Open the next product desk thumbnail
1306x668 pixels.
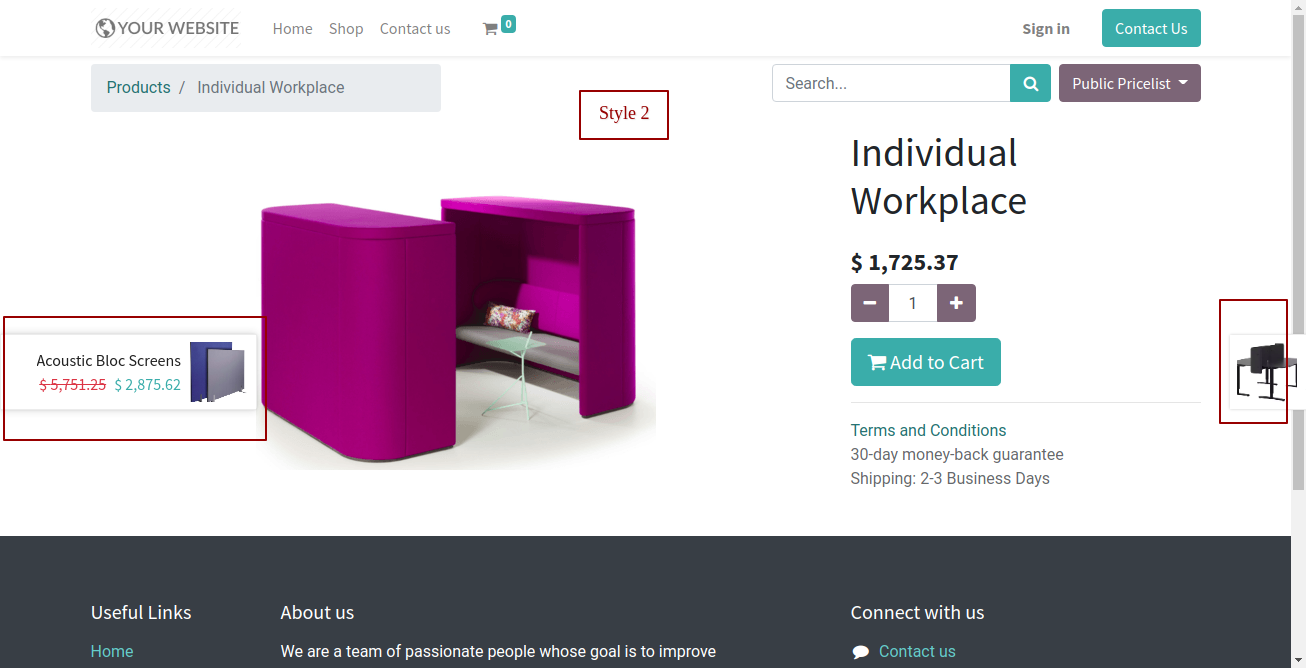[x=1263, y=372]
